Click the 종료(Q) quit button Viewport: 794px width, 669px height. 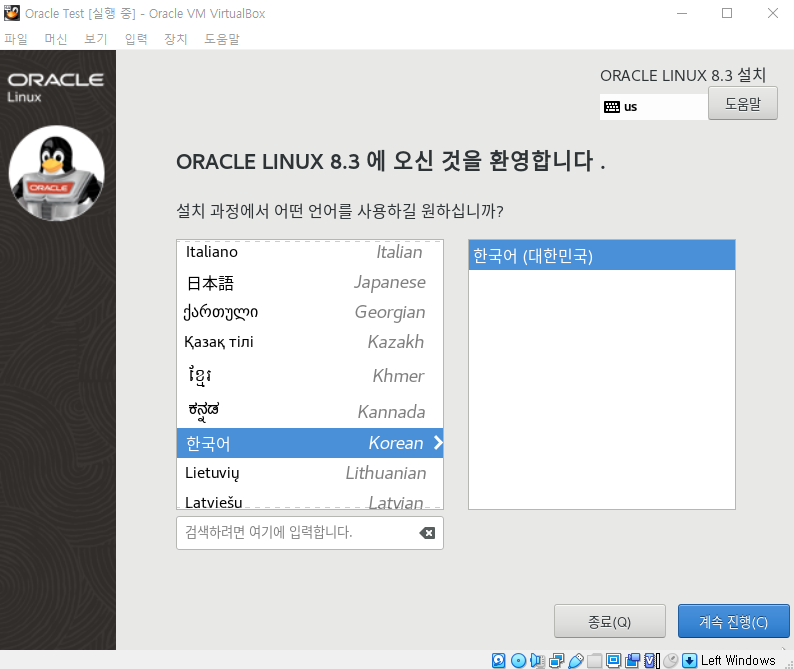click(610, 621)
